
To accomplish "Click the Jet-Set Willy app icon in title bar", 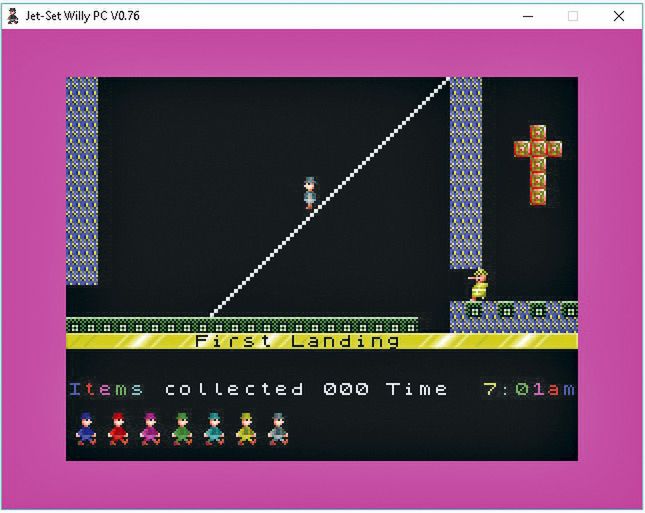I will coord(13,16).
